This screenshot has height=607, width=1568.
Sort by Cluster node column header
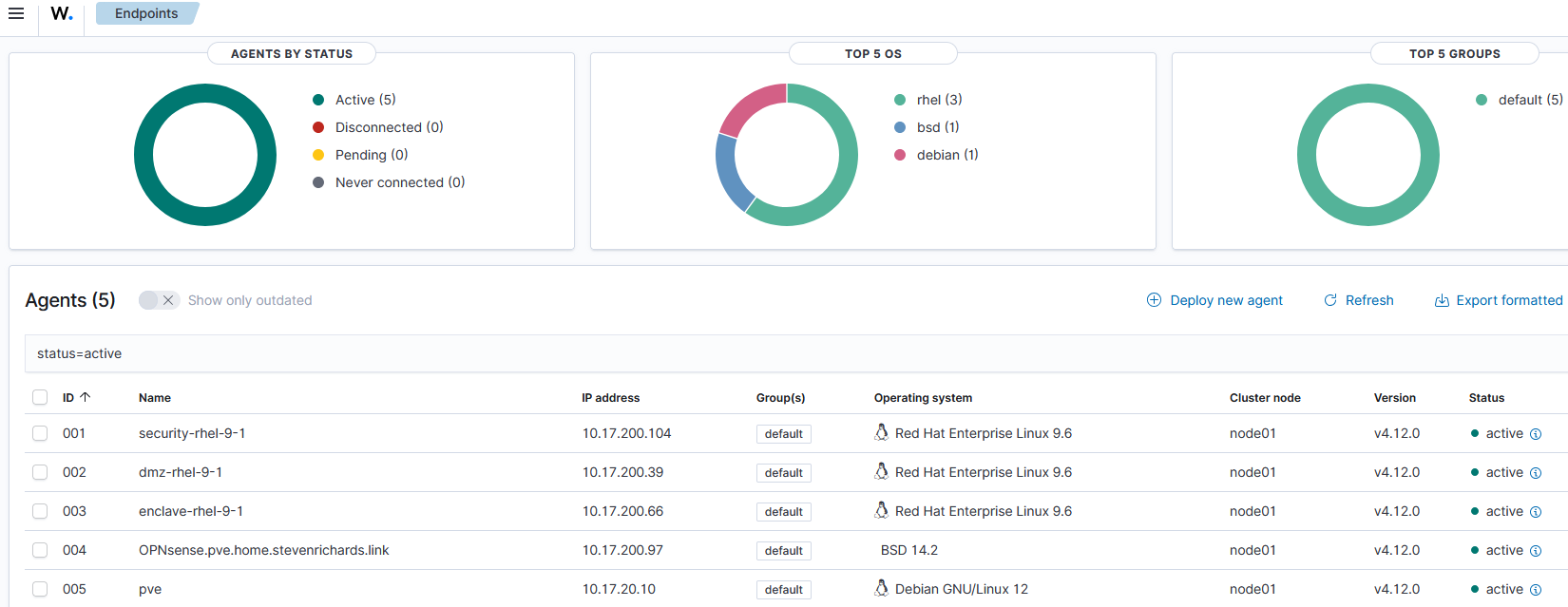1265,398
